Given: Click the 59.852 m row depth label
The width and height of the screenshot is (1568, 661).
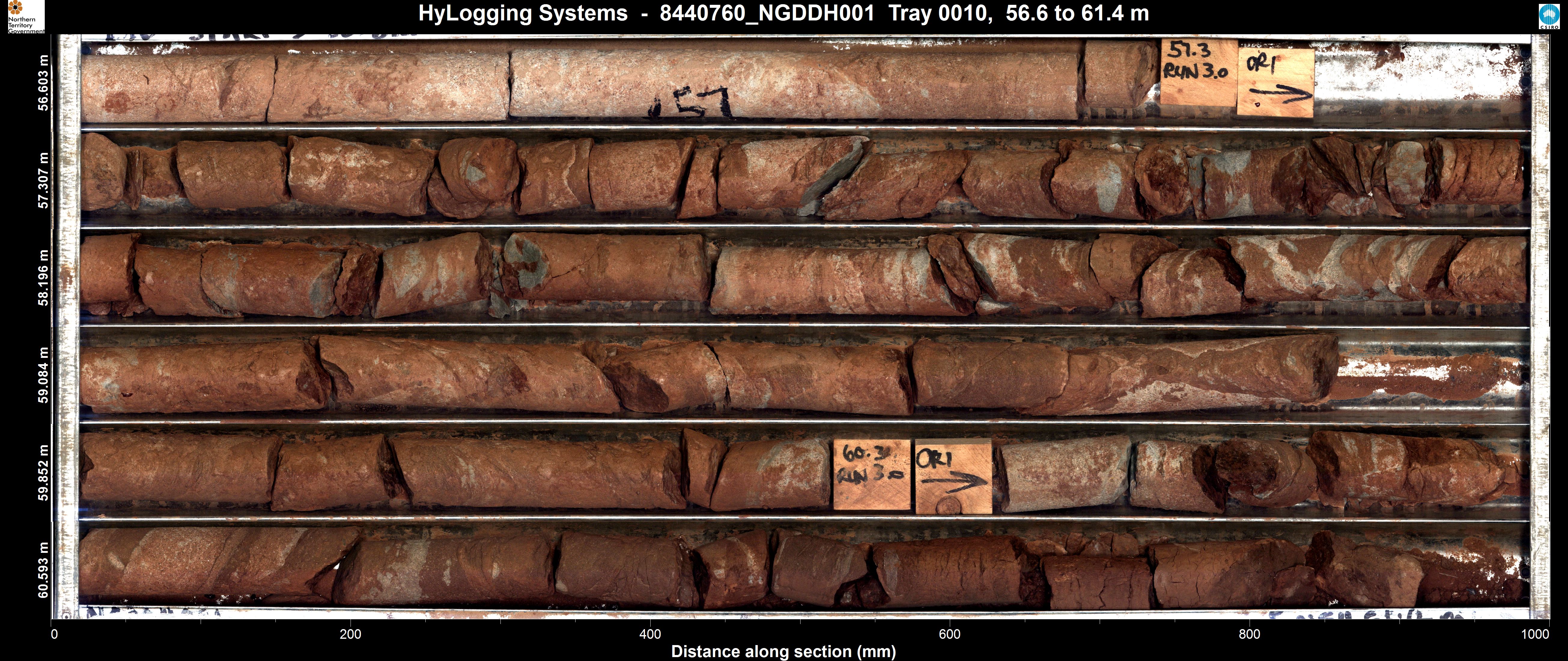Looking at the screenshot, I should pyautogui.click(x=43, y=472).
